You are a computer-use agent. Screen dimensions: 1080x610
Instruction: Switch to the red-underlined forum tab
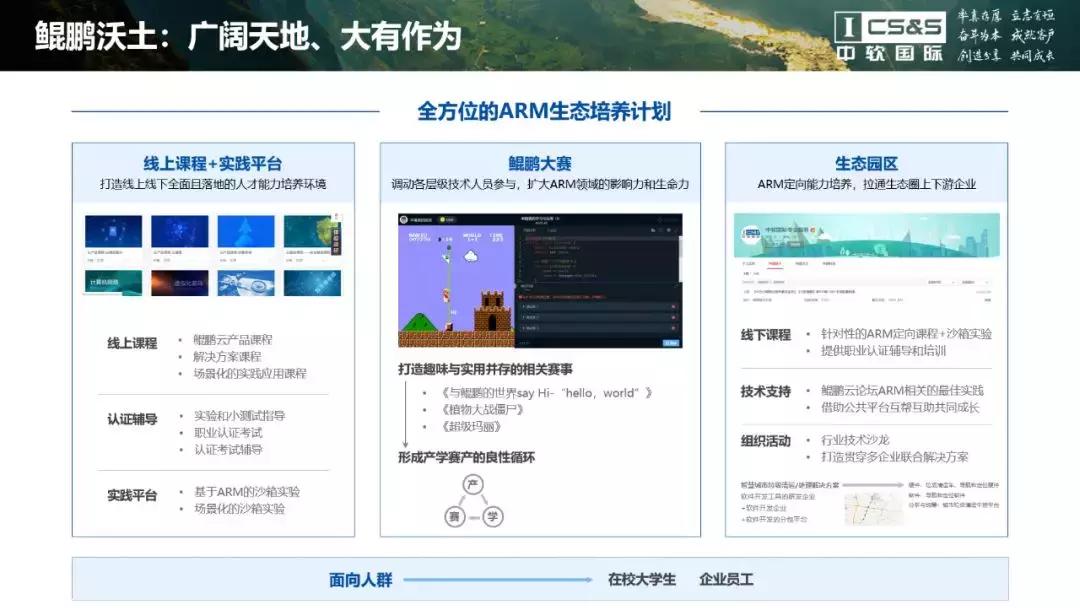click(775, 262)
